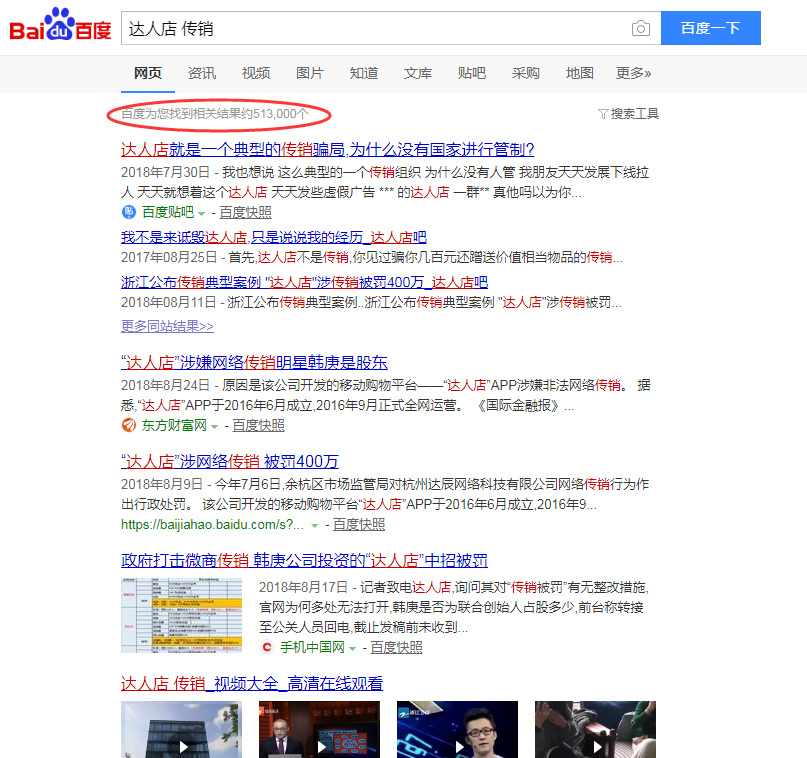The width and height of the screenshot is (807, 758).
Task: Expand the 东方财富网 source dropdown arrow
Action: (214, 427)
